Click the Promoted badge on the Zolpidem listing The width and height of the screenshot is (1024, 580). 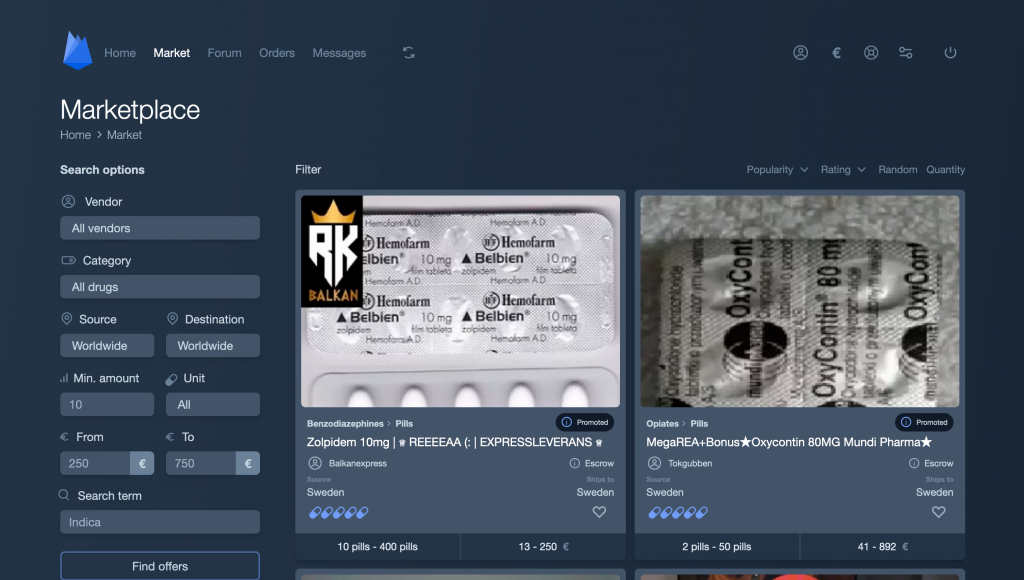click(x=585, y=423)
